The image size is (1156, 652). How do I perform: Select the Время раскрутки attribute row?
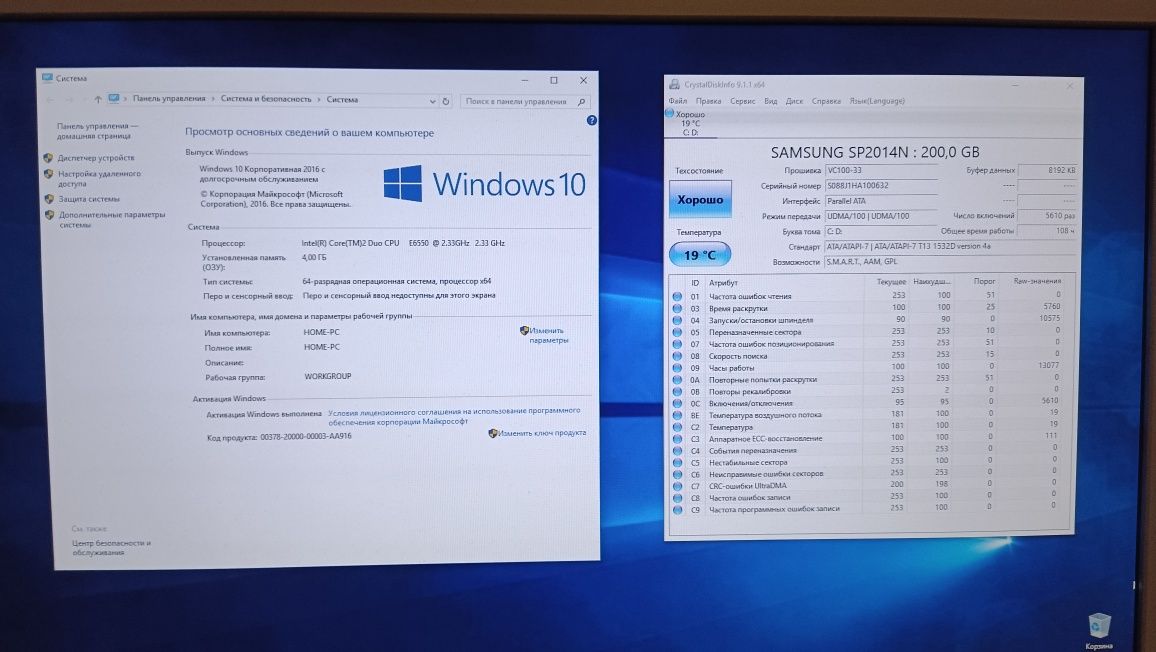tap(869, 308)
